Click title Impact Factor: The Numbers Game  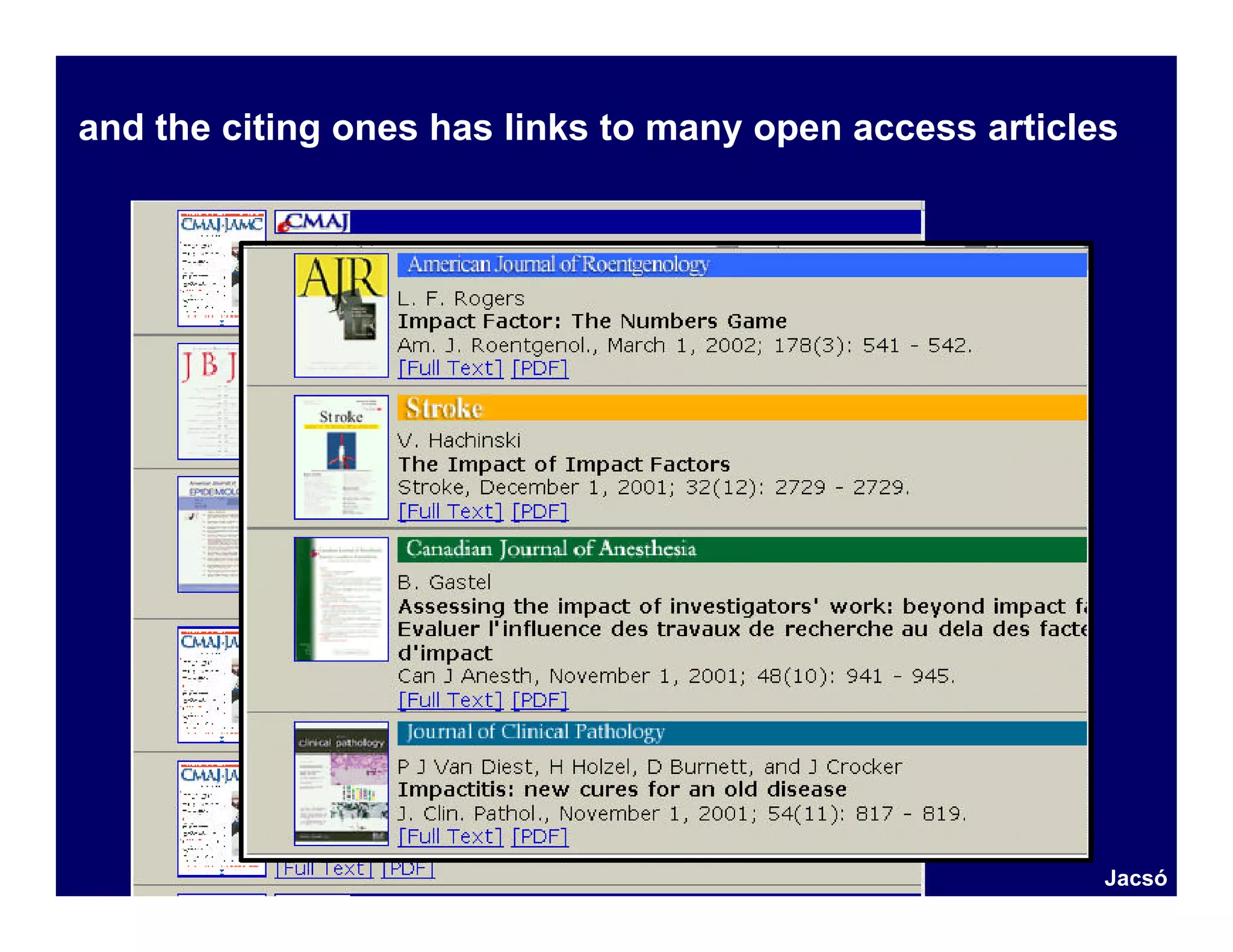point(592,321)
